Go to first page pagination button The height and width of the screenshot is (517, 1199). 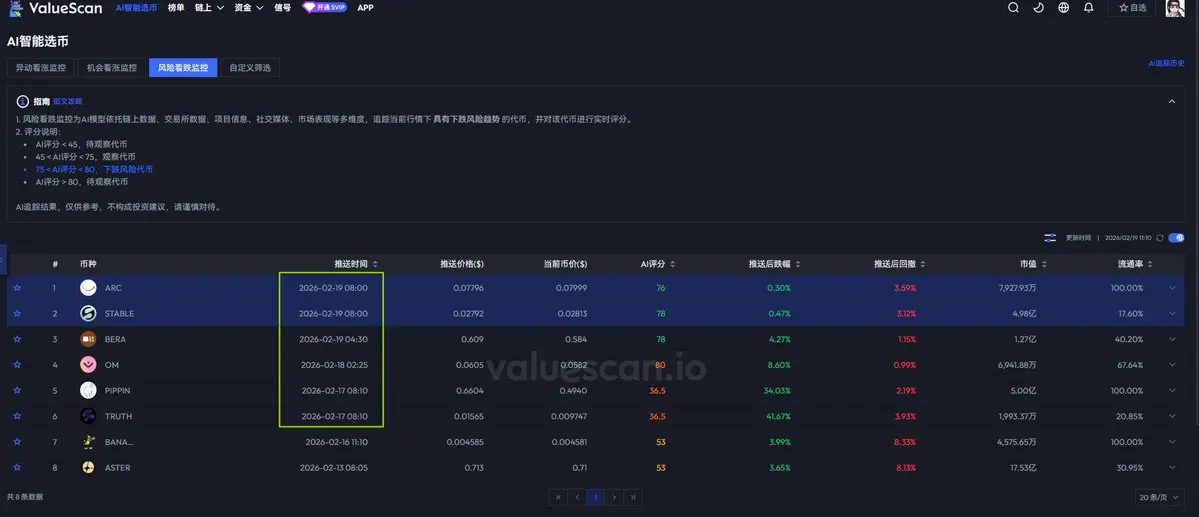point(558,497)
